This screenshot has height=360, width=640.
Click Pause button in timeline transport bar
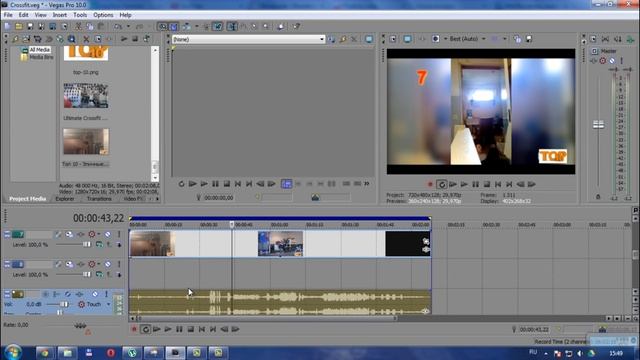pos(179,329)
